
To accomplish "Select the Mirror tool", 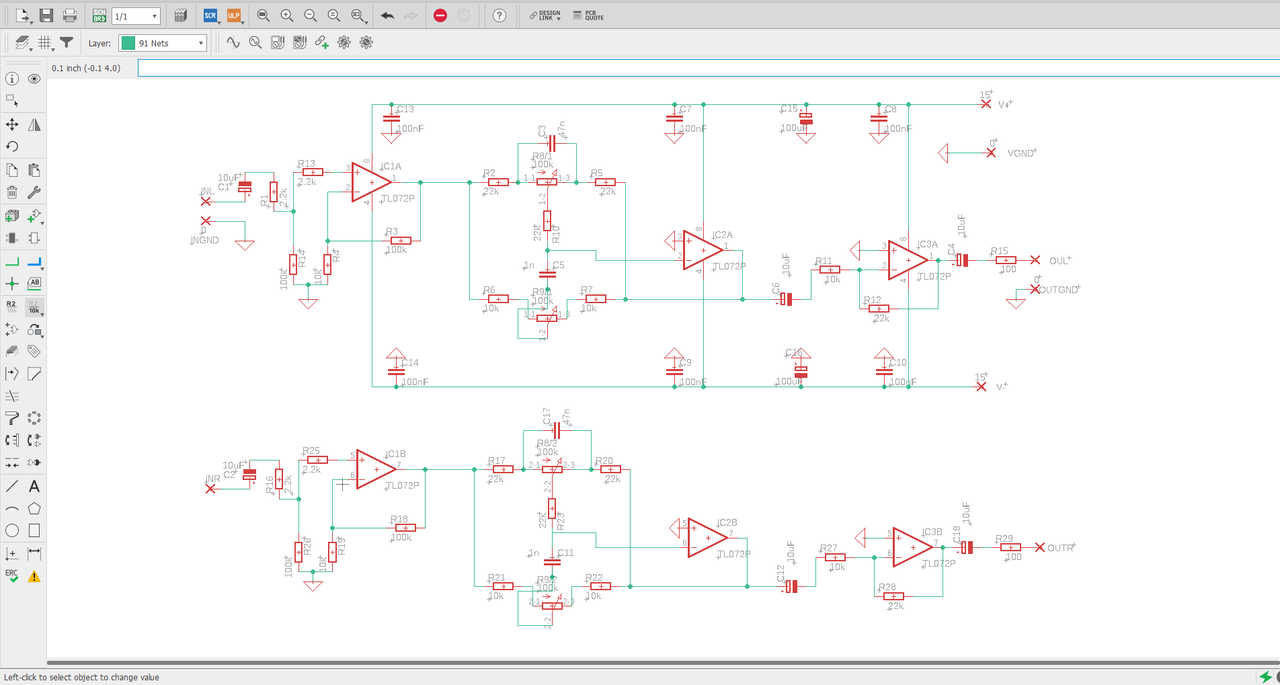I will tap(34, 125).
